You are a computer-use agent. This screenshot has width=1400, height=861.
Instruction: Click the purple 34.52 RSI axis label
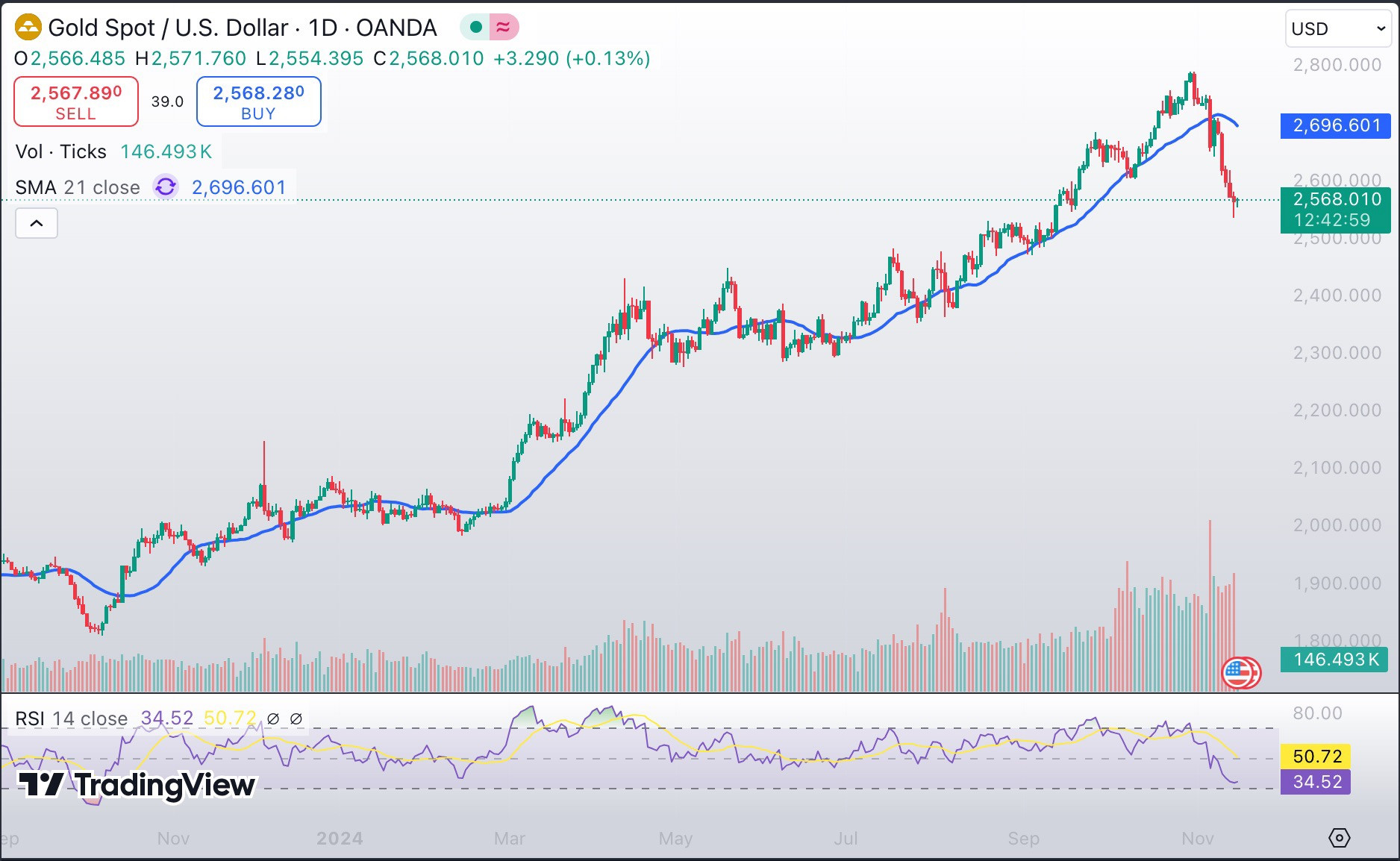point(1317,782)
